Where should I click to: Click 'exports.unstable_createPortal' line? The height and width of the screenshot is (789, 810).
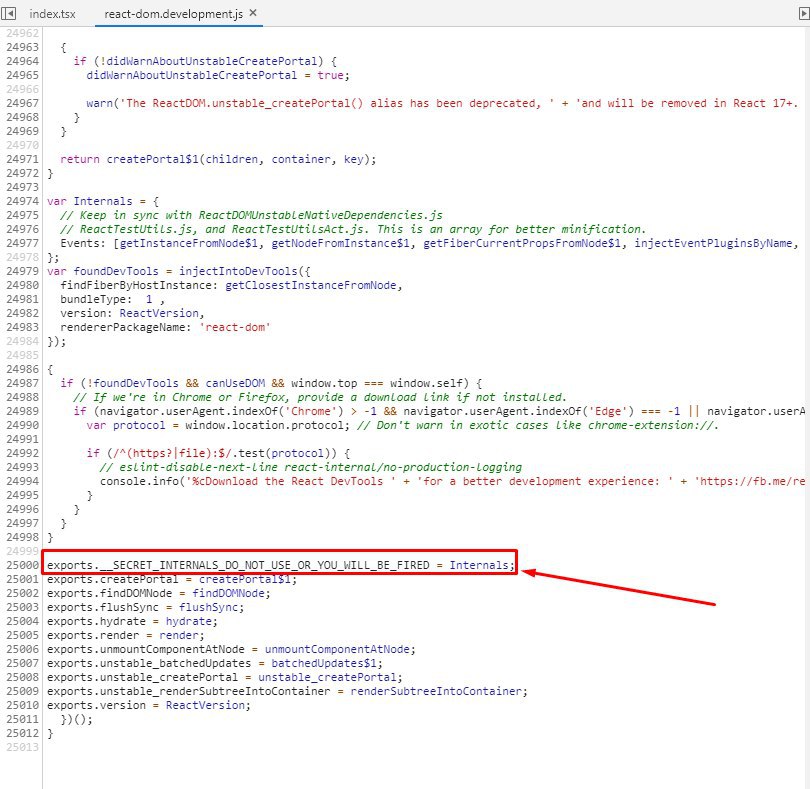[225, 677]
